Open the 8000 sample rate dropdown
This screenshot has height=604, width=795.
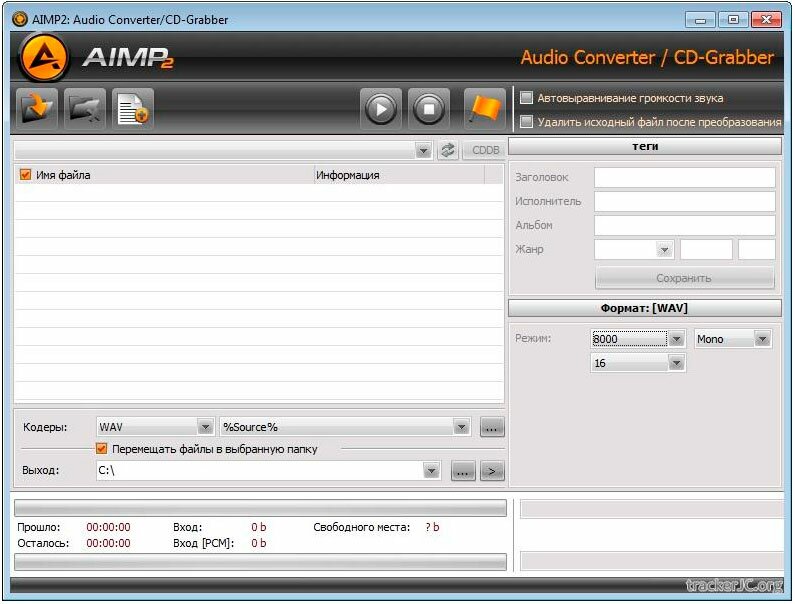coord(676,339)
